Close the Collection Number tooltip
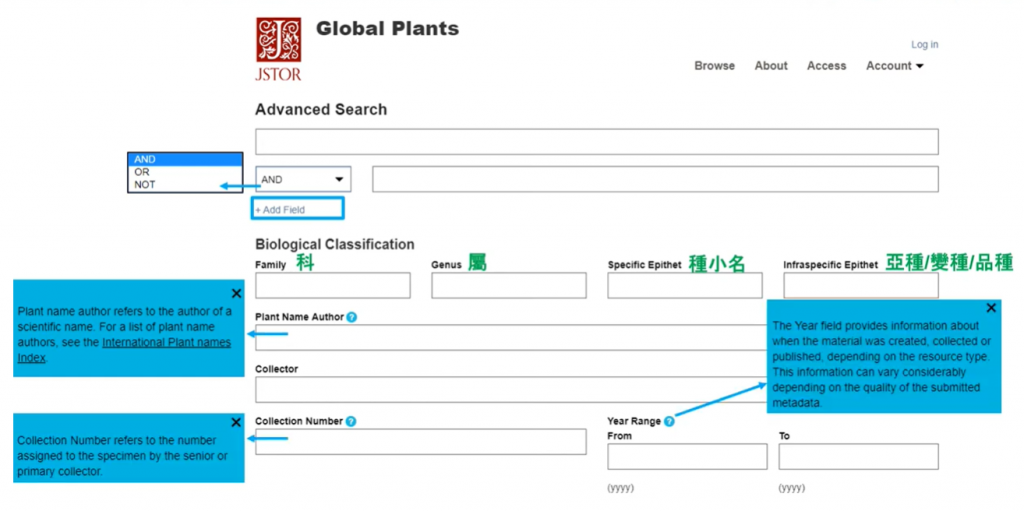 click(x=236, y=423)
